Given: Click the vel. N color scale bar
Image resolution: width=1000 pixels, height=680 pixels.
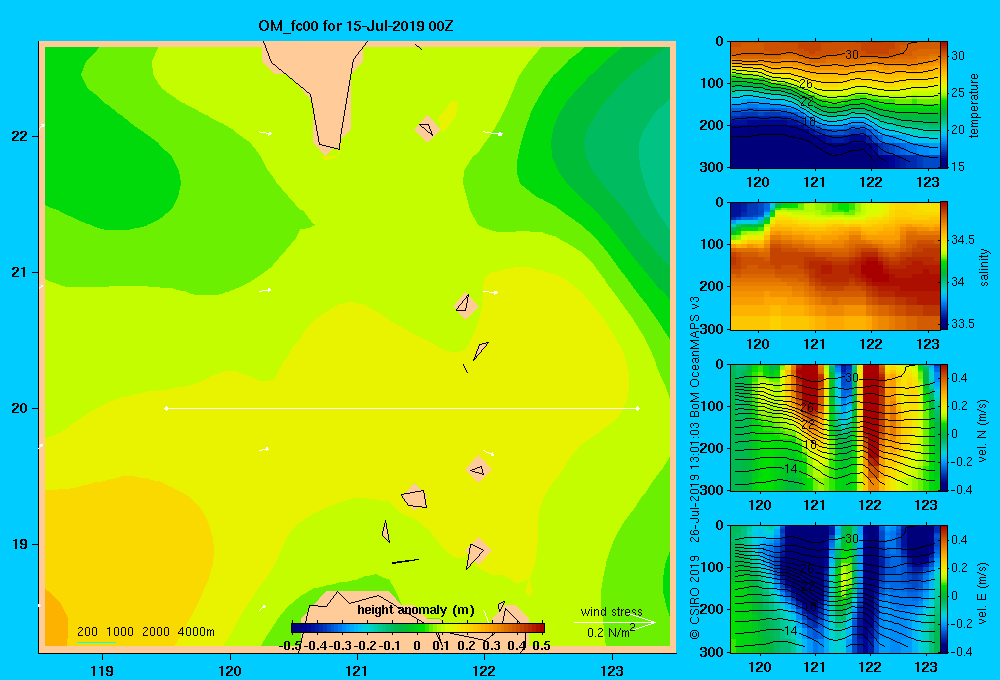Looking at the screenshot, I should coord(944,427).
